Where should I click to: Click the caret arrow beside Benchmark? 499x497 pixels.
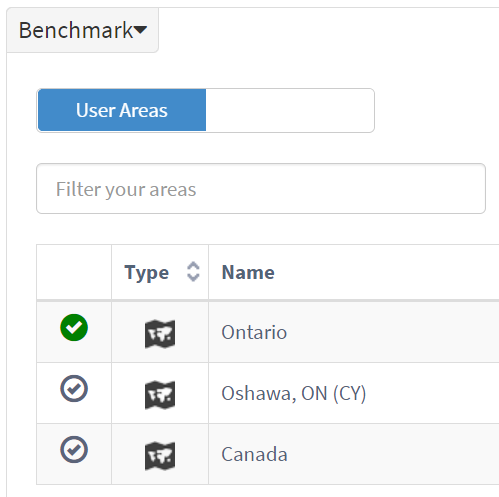tap(141, 30)
